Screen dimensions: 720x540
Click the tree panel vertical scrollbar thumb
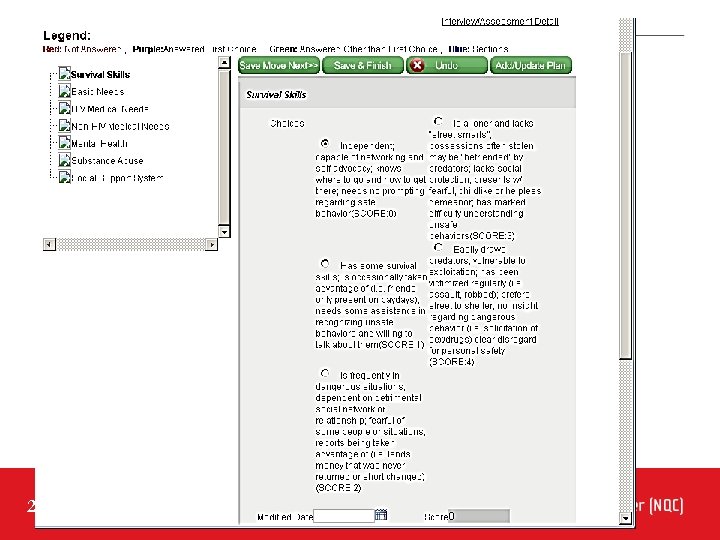pos(224,147)
